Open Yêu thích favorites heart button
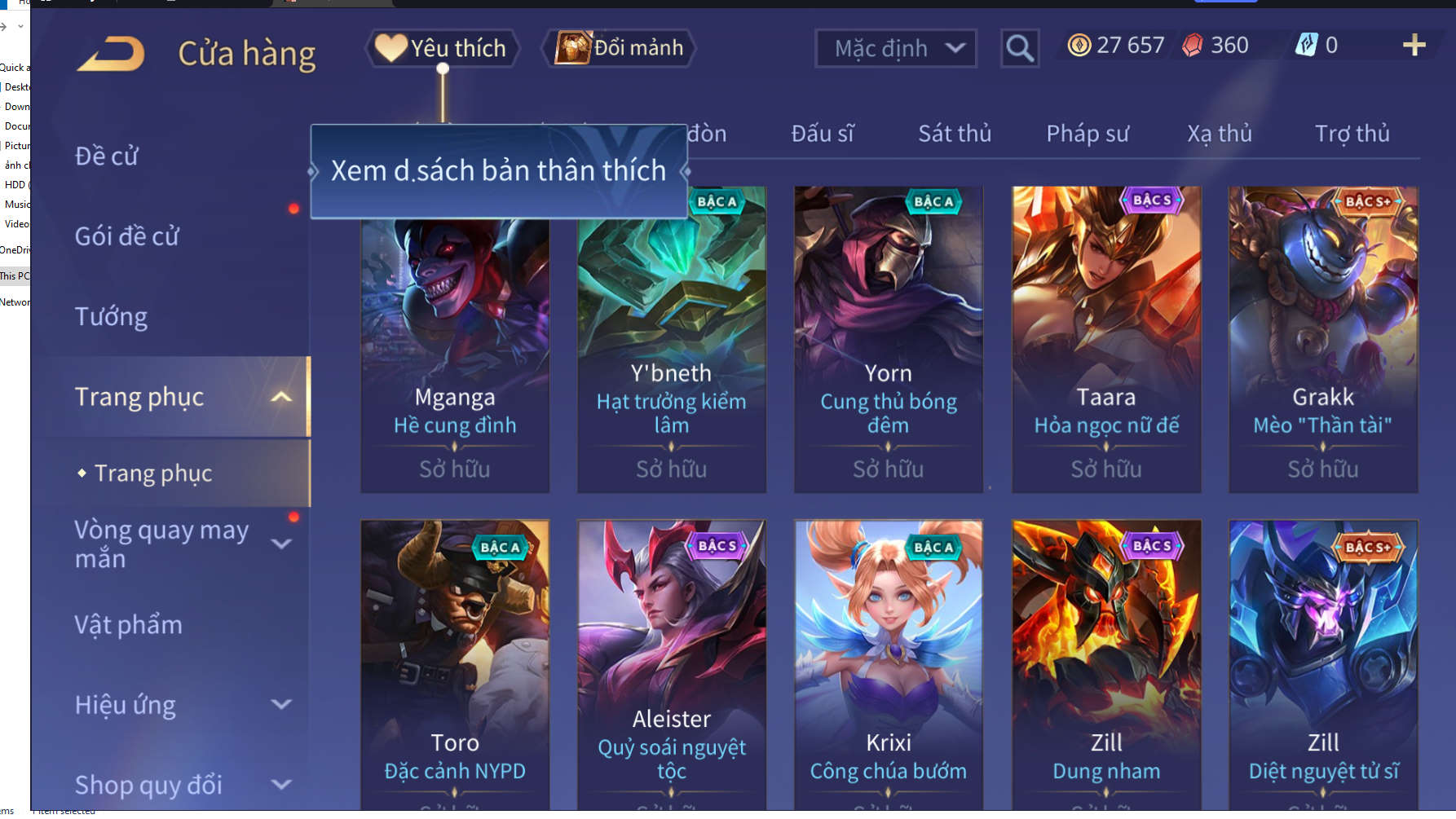This screenshot has width=1456, height=819. (x=441, y=48)
